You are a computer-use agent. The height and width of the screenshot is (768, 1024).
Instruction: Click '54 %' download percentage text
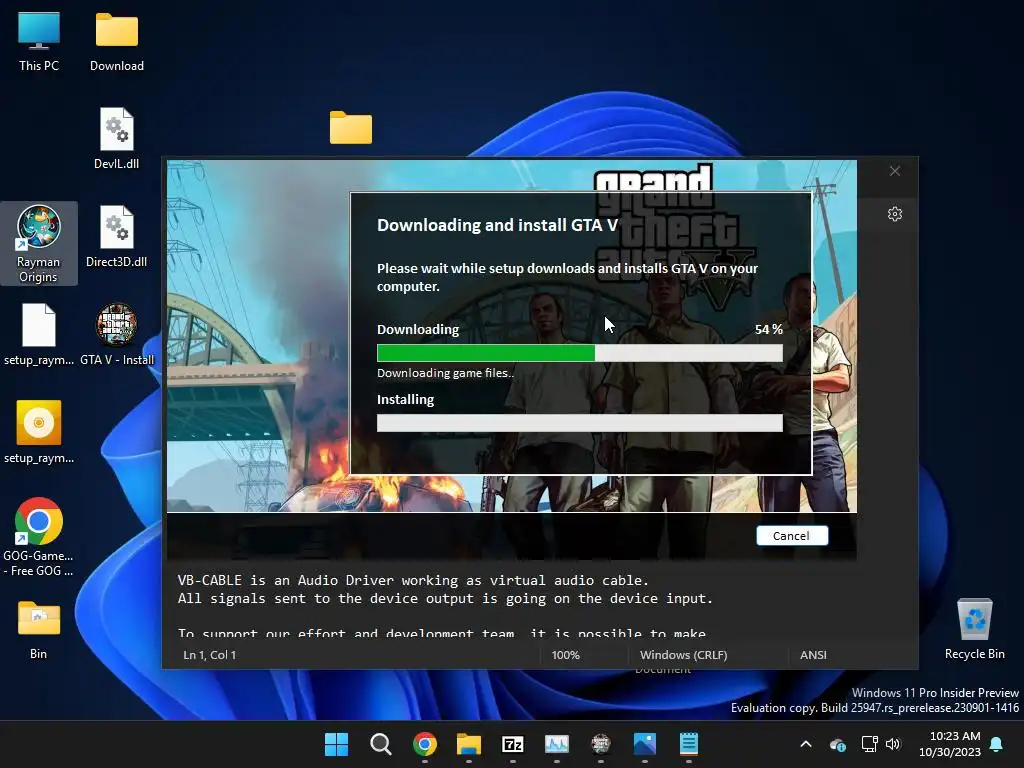click(769, 329)
